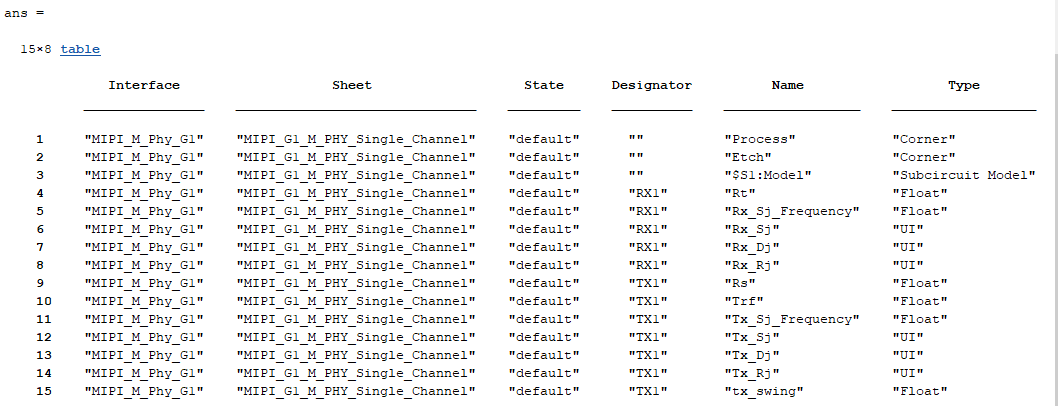Screen dimensions: 1058x406
Task: Click the Sheet column header
Action: pyautogui.click(x=352, y=86)
